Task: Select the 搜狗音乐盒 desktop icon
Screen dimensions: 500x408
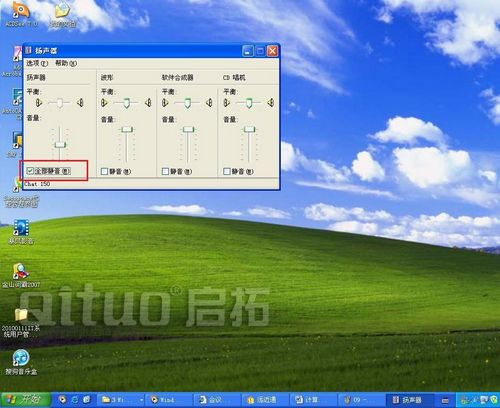Action: (x=21, y=362)
